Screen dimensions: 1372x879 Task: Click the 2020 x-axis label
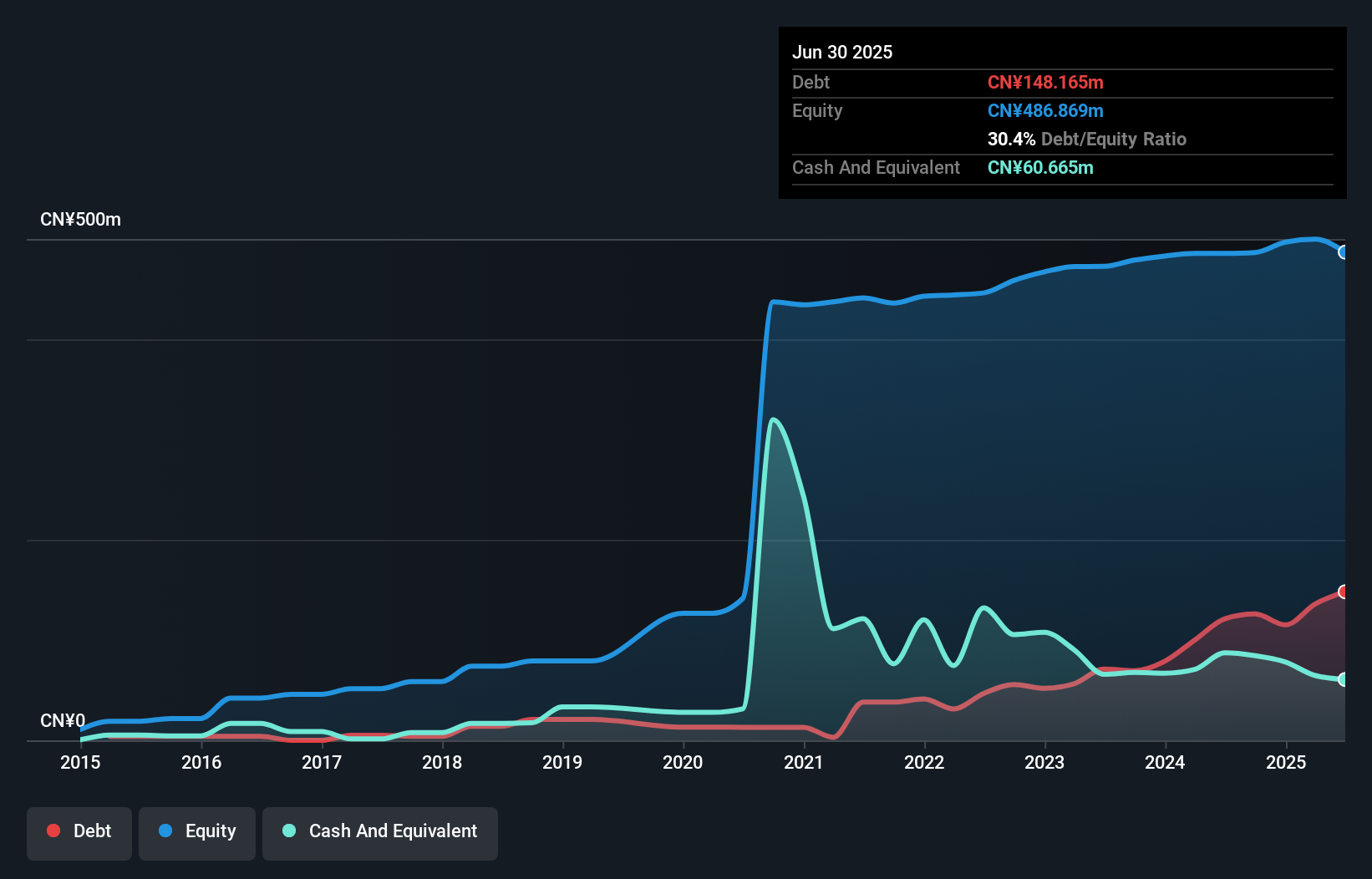click(683, 762)
